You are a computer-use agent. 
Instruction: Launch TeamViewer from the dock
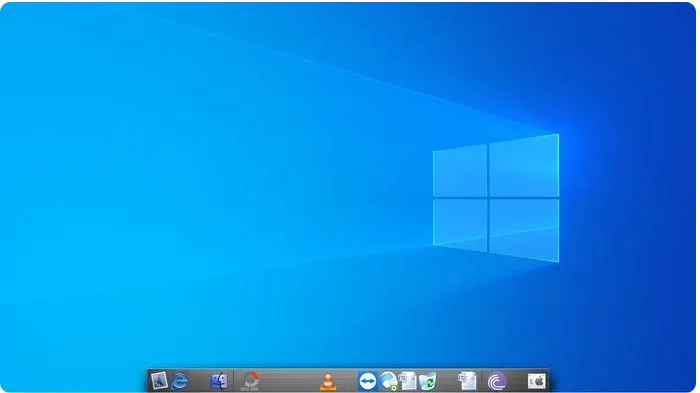(367, 381)
